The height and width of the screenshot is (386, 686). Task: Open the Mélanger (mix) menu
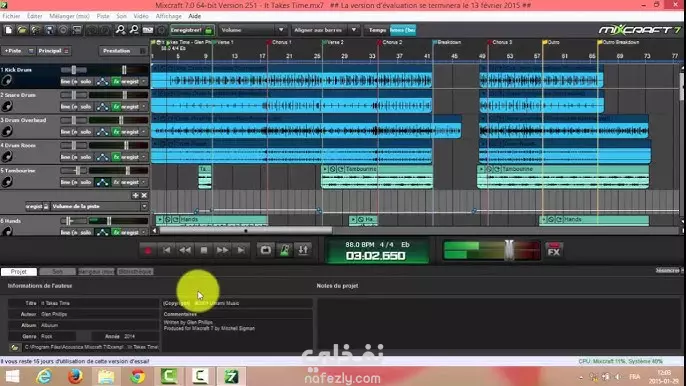(69, 16)
